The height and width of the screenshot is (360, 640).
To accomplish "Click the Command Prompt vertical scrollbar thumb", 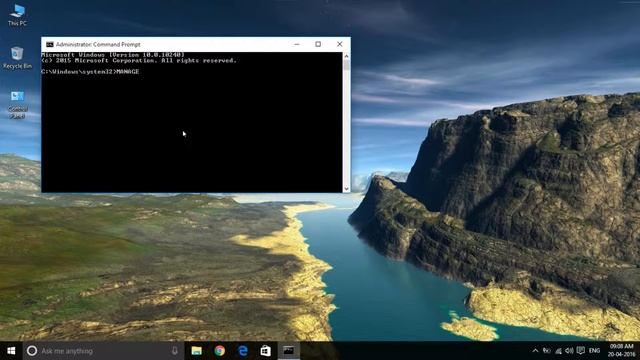I will click(347, 65).
